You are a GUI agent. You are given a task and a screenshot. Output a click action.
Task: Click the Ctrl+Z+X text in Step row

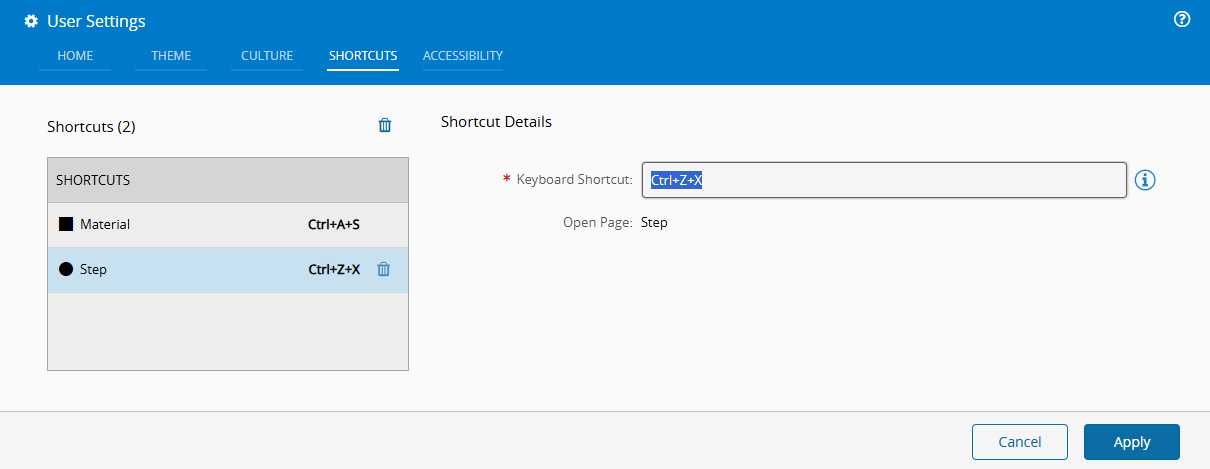(x=334, y=270)
